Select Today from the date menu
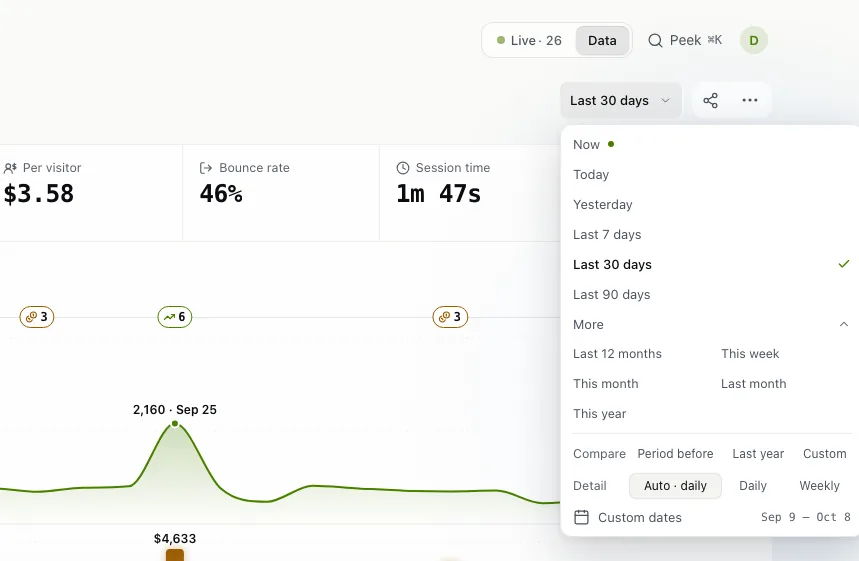The image size is (859, 561). (711, 175)
